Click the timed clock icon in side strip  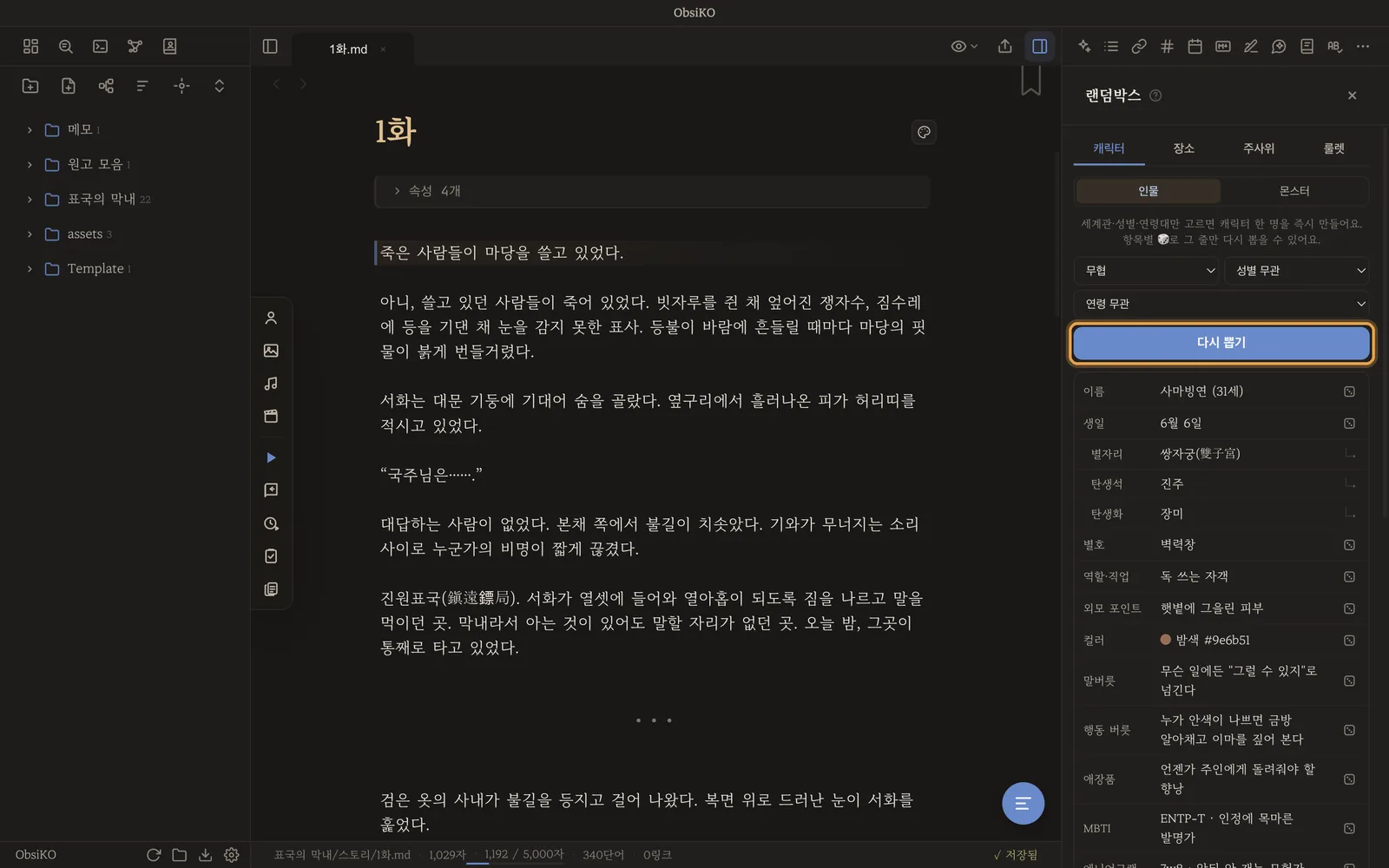[x=271, y=523]
